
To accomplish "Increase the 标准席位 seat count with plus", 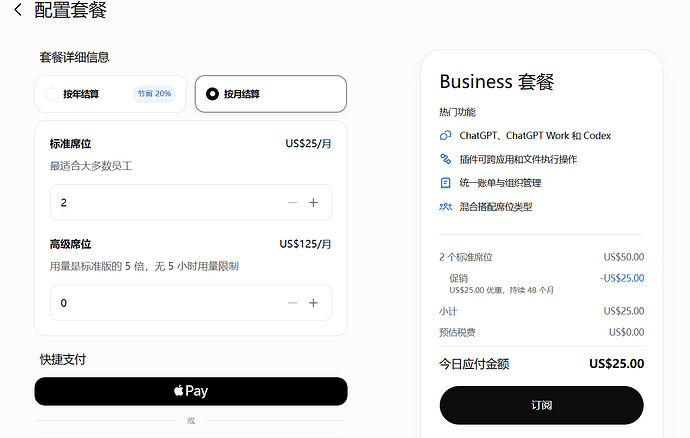I will click(313, 202).
